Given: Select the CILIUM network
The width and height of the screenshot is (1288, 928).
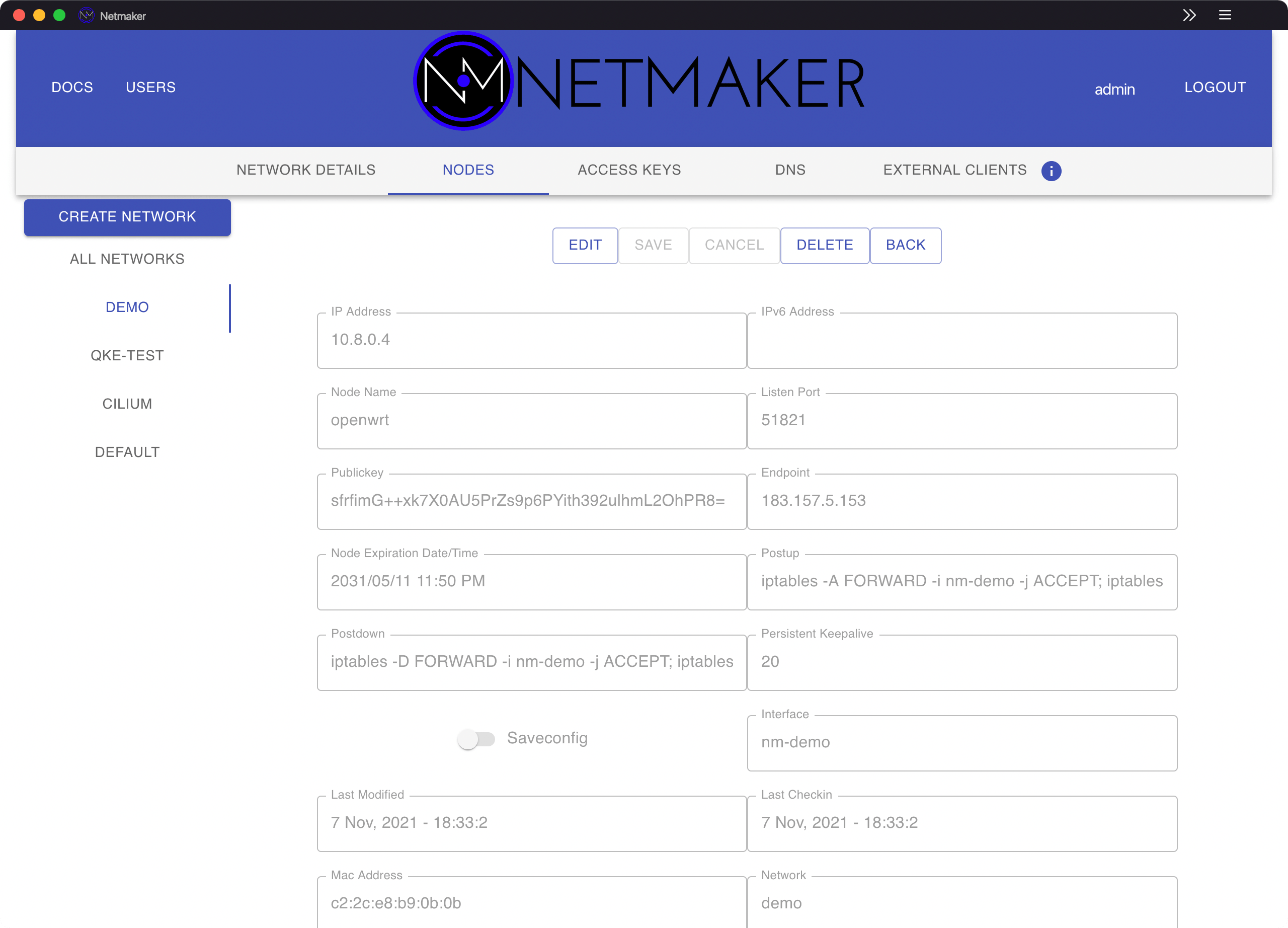Looking at the screenshot, I should tap(127, 404).
